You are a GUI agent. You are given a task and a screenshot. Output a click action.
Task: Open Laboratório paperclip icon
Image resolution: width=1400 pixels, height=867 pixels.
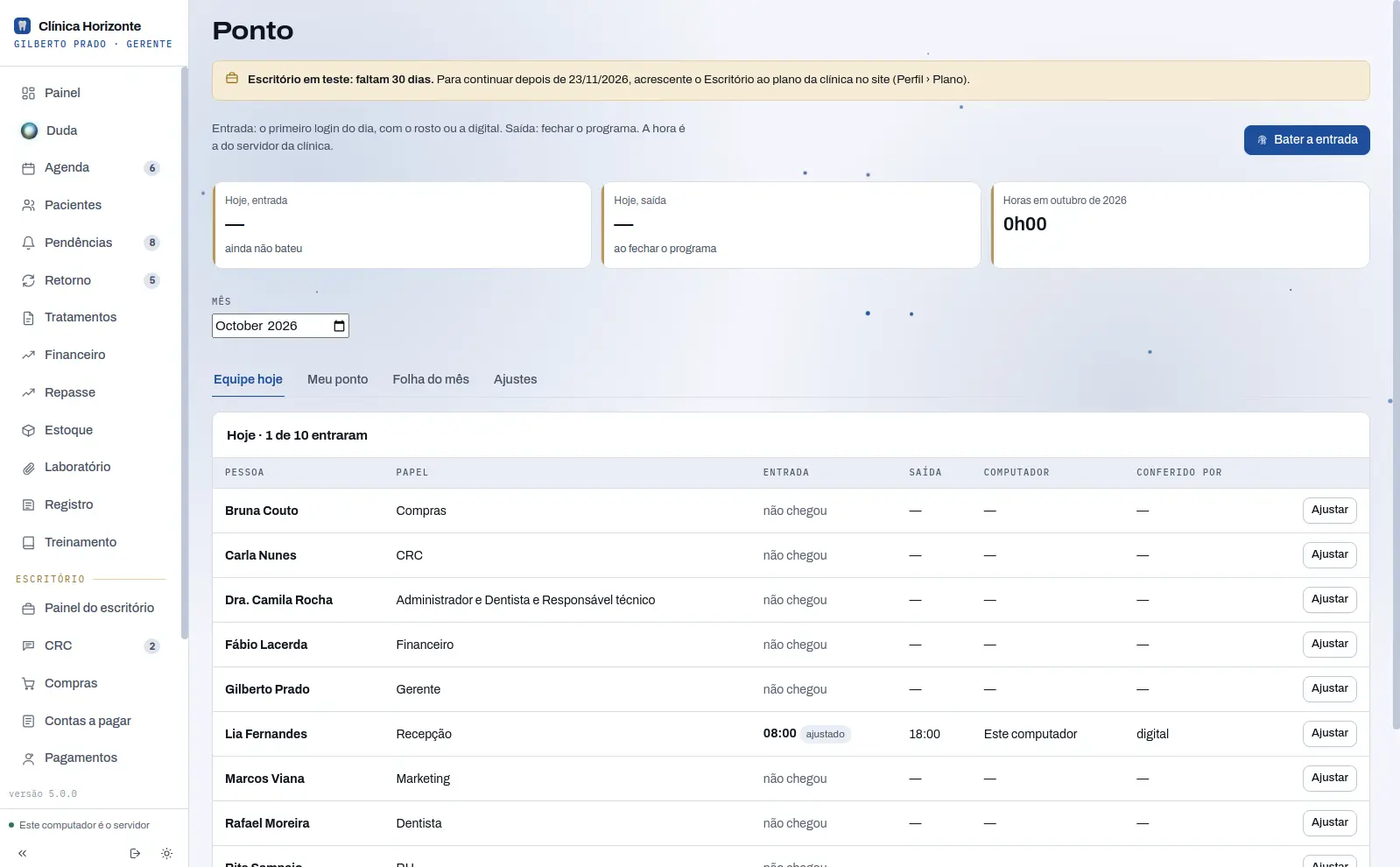pyautogui.click(x=28, y=468)
